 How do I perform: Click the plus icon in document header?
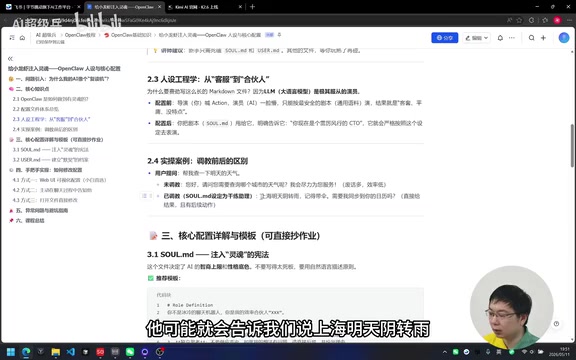tap(543, 38)
